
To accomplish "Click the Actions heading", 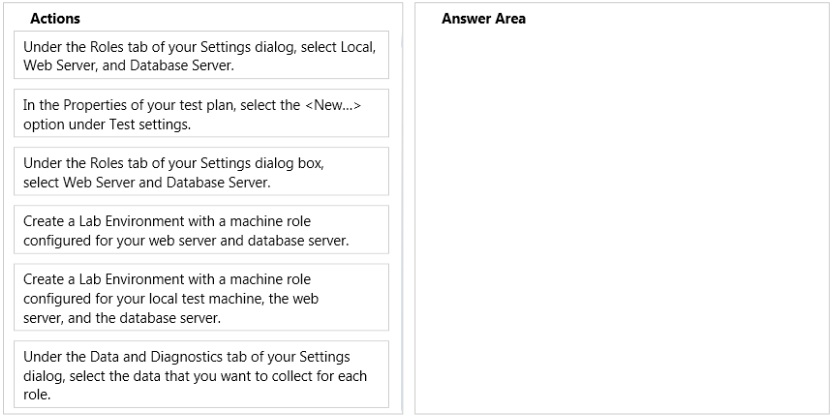I will [x=55, y=19].
